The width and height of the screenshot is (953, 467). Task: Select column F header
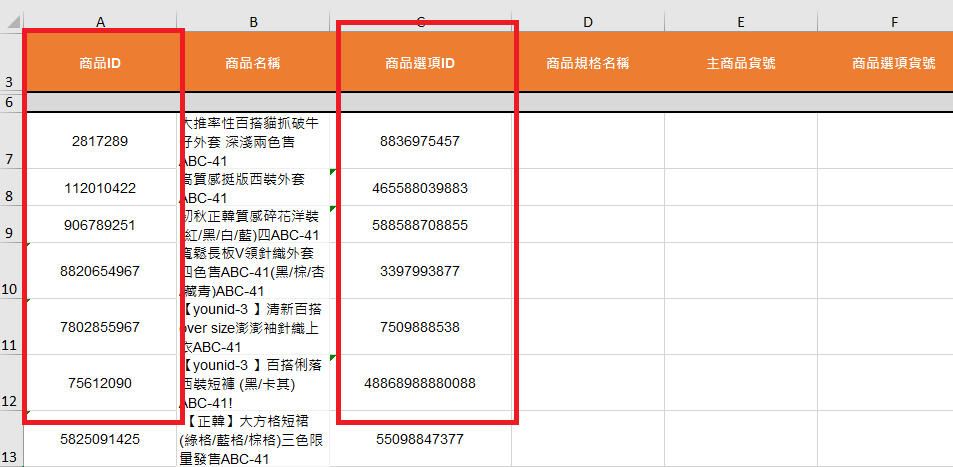[893, 21]
